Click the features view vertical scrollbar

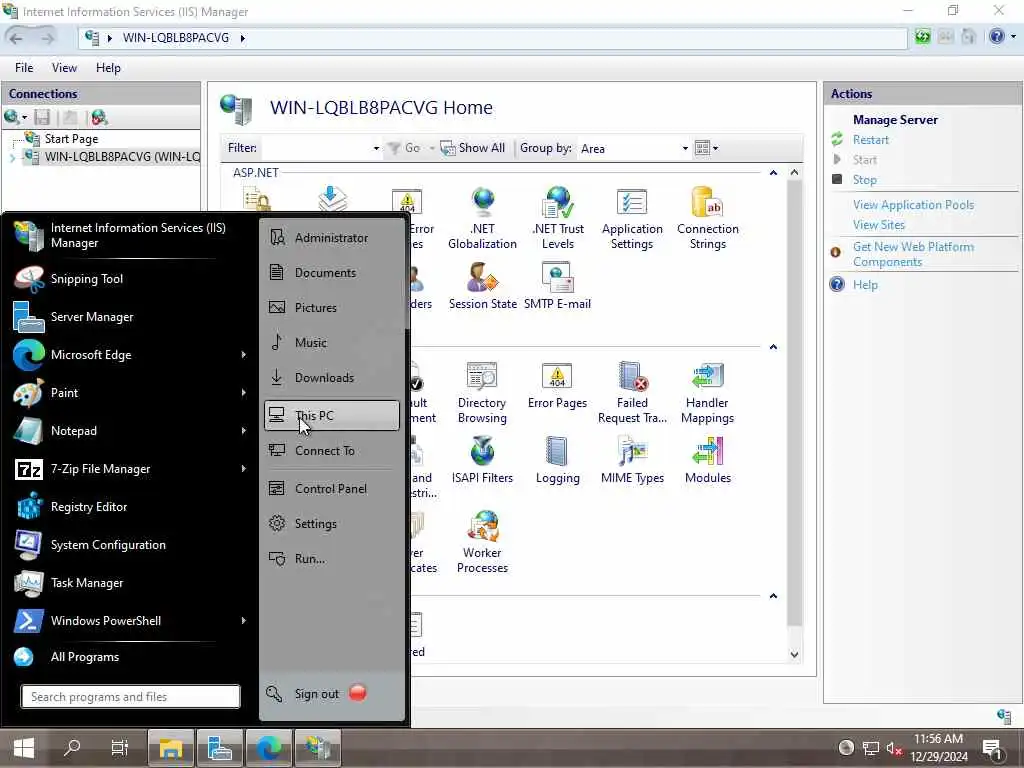pyautogui.click(x=794, y=402)
